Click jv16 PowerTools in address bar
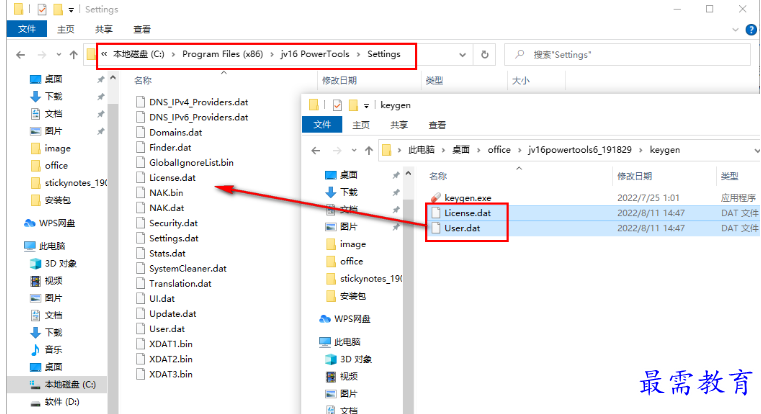This screenshot has width=761, height=414. click(x=315, y=54)
